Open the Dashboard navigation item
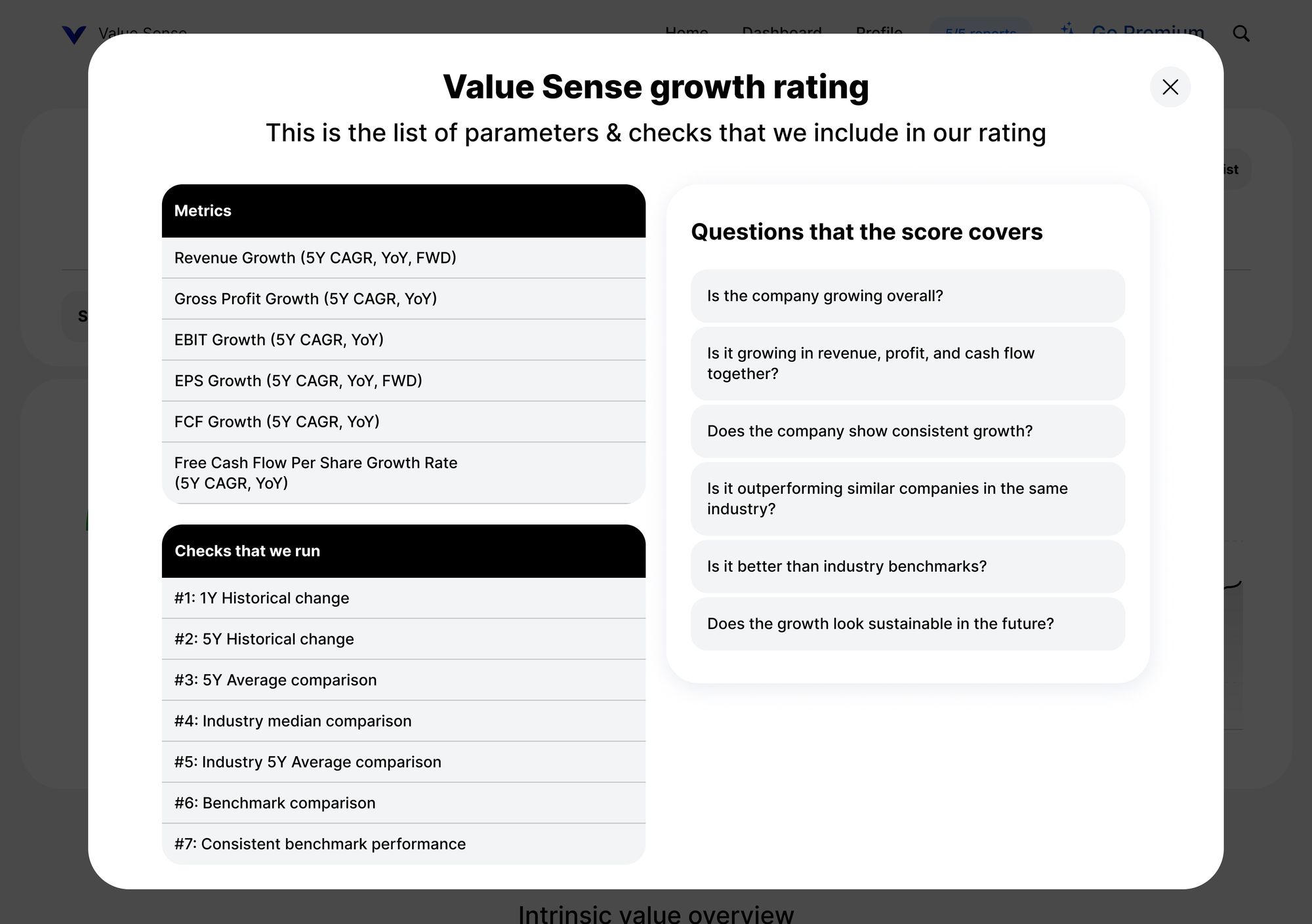Viewport: 1312px width, 924px height. (782, 33)
